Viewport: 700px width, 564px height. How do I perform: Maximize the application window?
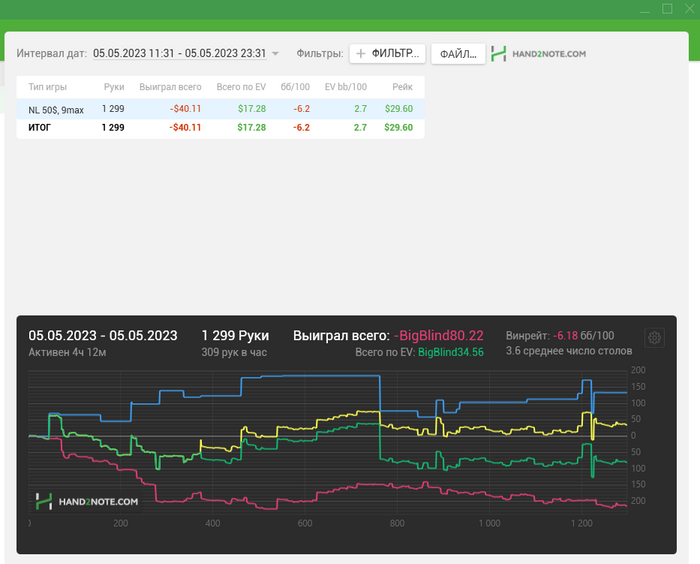coord(667,8)
